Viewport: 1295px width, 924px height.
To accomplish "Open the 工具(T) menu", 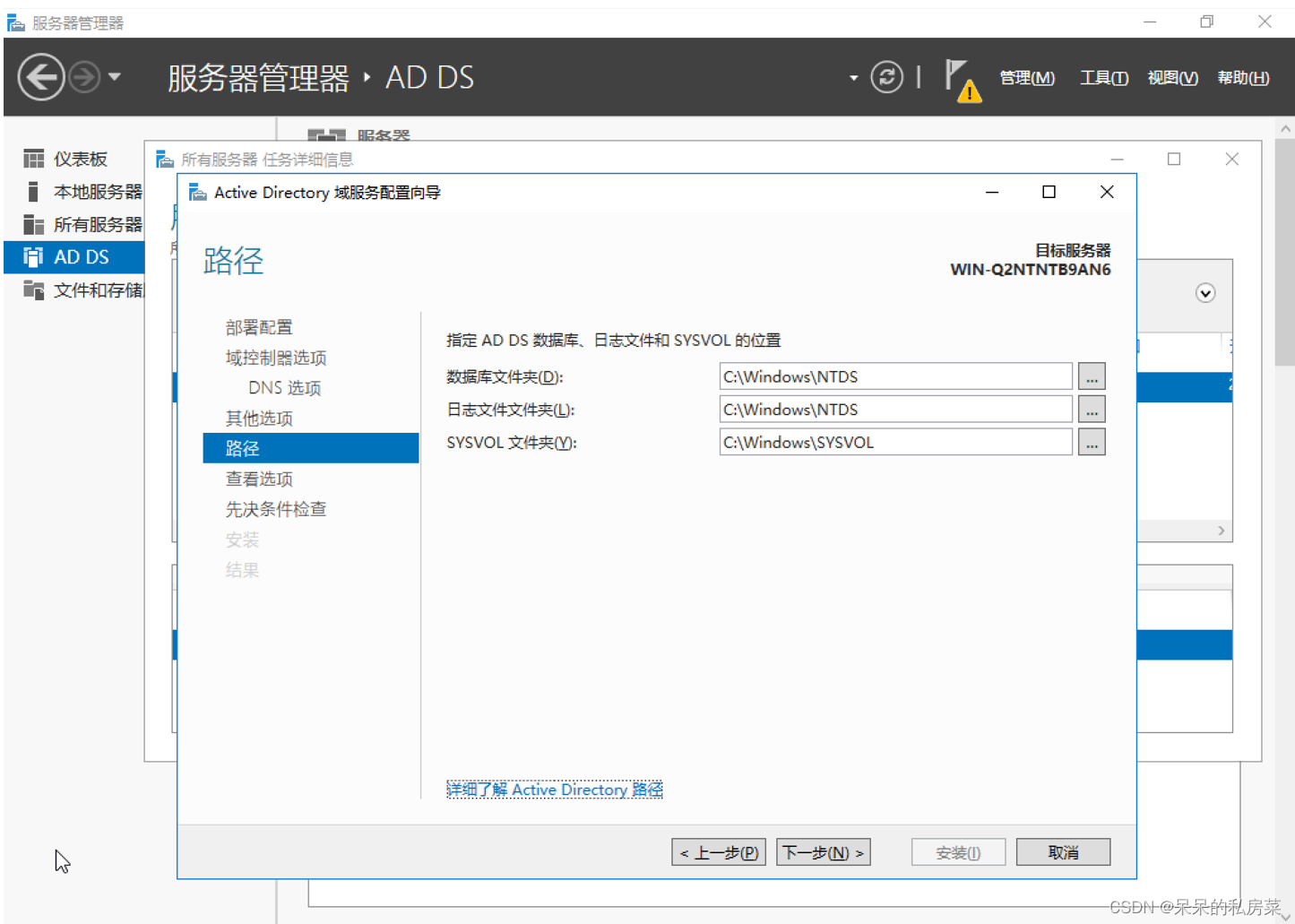I will [1103, 78].
